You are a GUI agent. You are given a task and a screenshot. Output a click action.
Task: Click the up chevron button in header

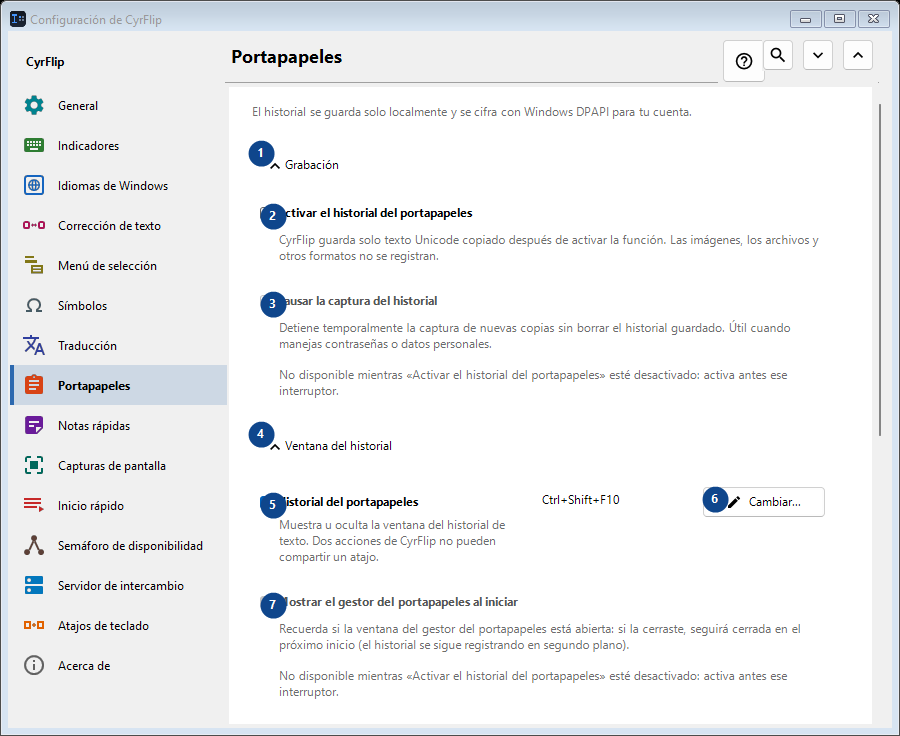click(x=858, y=55)
